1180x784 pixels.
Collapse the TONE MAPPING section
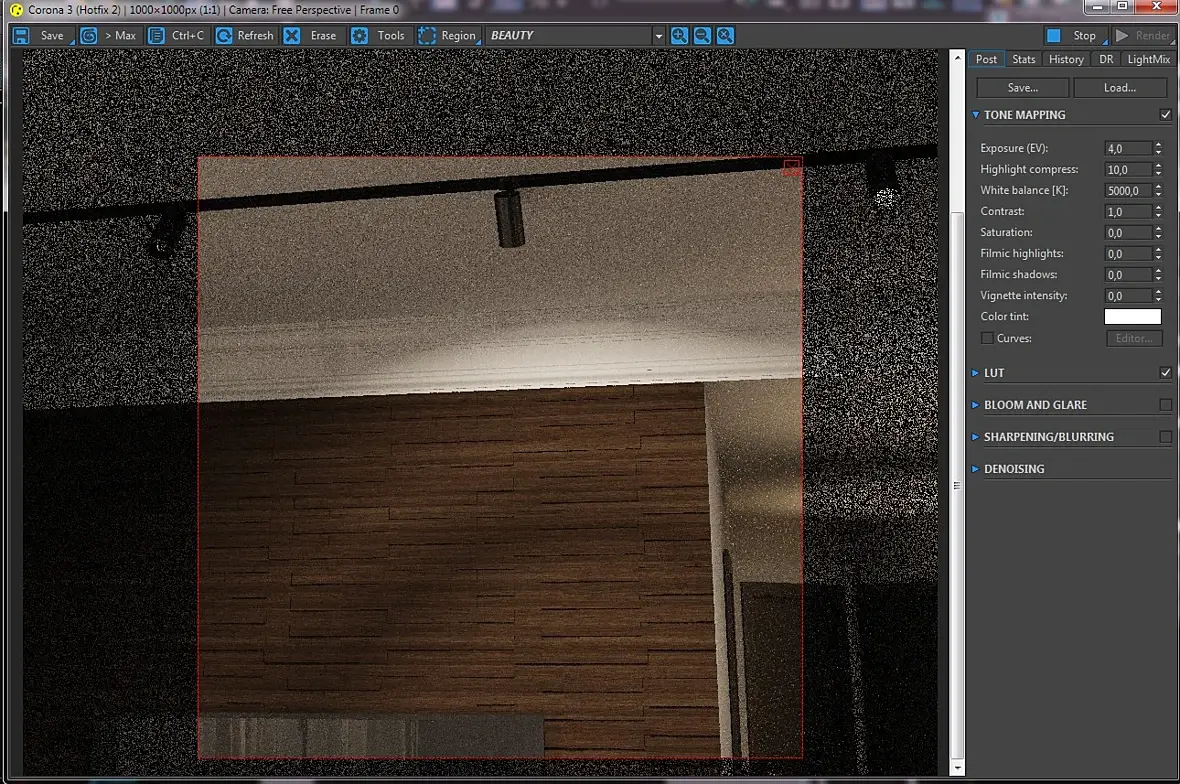tap(976, 115)
